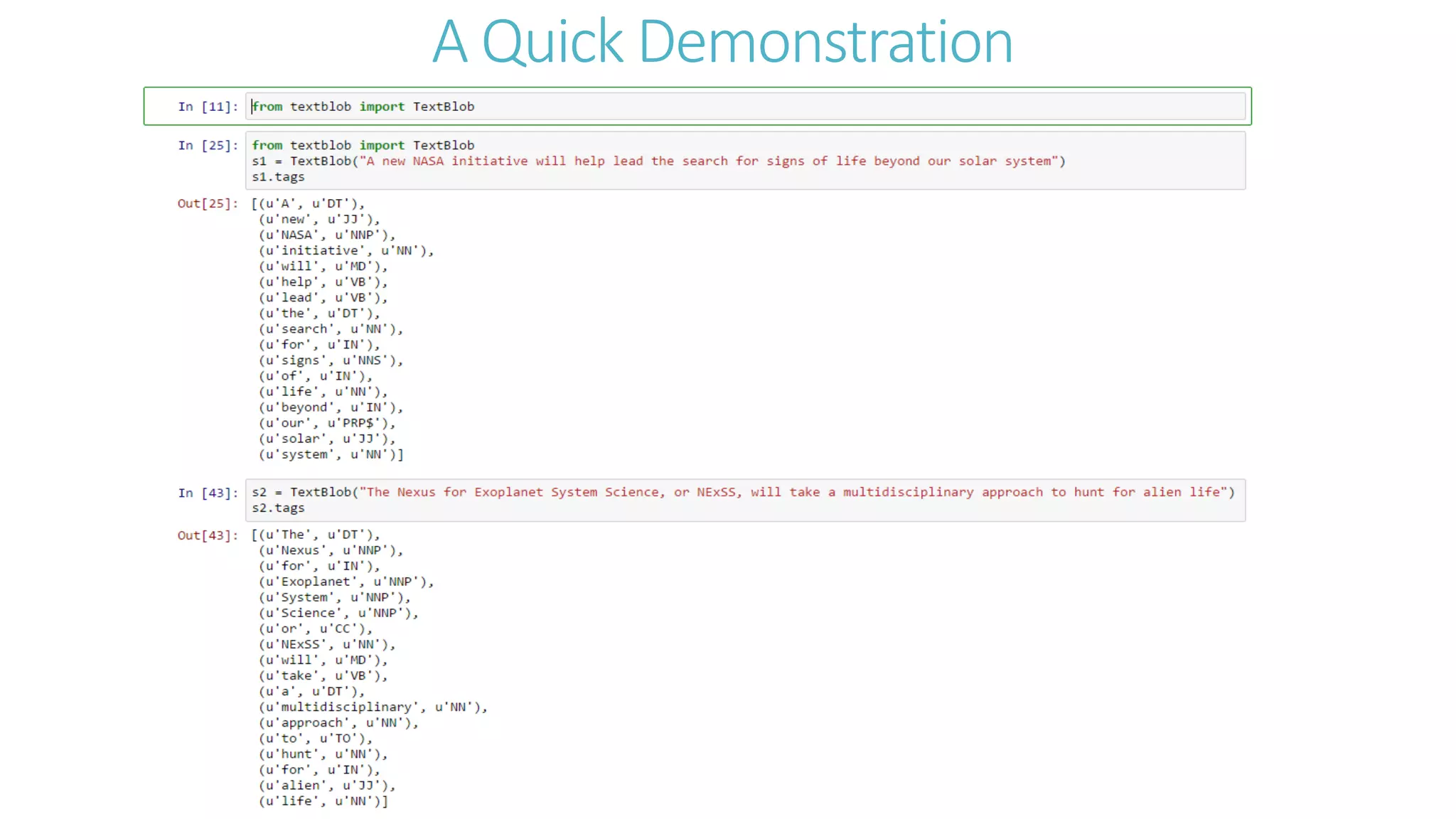Click the s2.tags line in cell 43
The width and height of the screenshot is (1456, 819).
tap(278, 508)
